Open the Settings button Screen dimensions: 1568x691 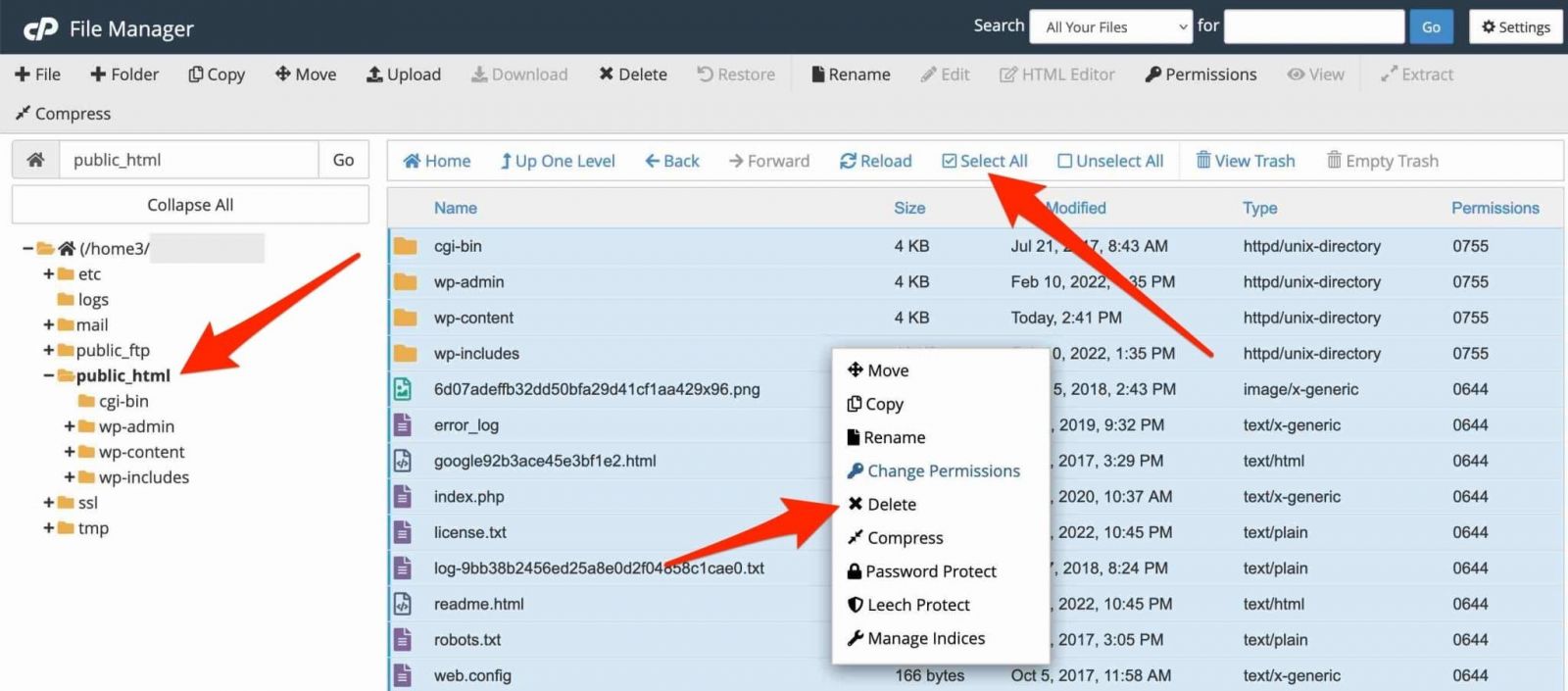(1515, 27)
